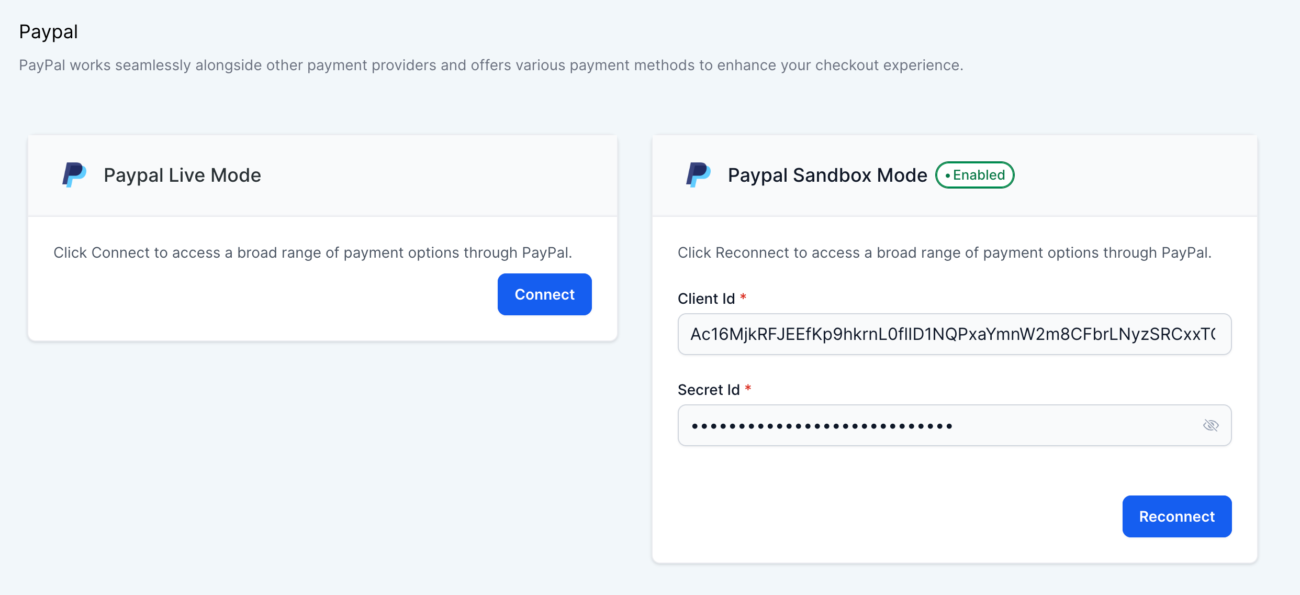Click the Sandbox Mode reconnect description text
The image size is (1300, 595).
(943, 252)
